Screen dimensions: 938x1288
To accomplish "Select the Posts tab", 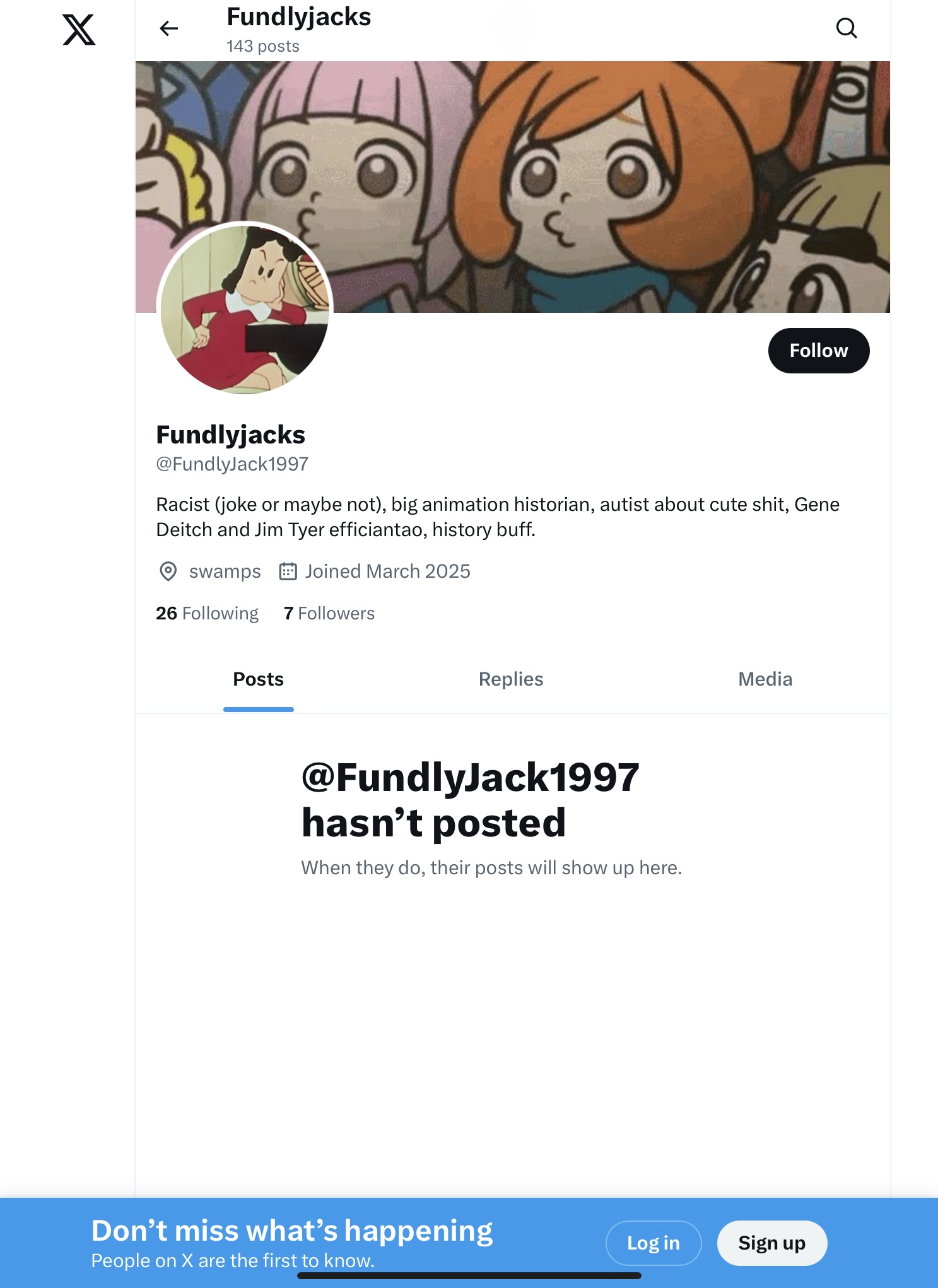I will pyautogui.click(x=258, y=679).
